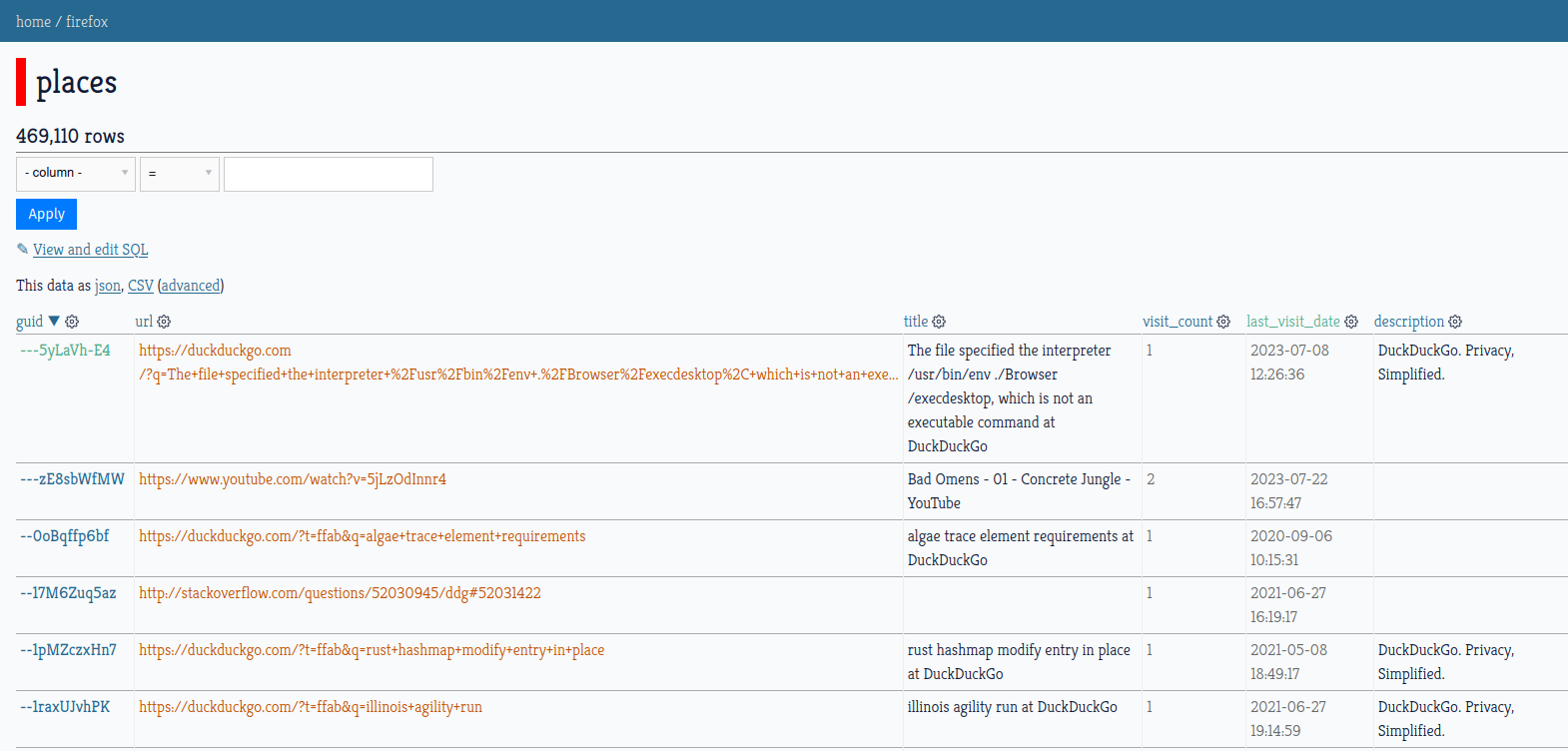
Task: Open row with guid --17M6Zuq5az
Action: pos(68,593)
